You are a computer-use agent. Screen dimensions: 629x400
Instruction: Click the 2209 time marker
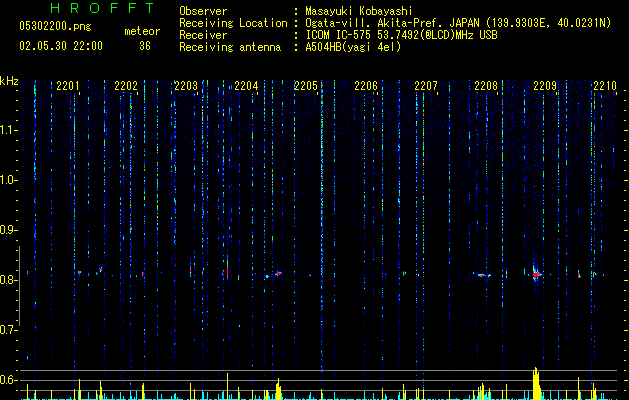[x=545, y=86]
